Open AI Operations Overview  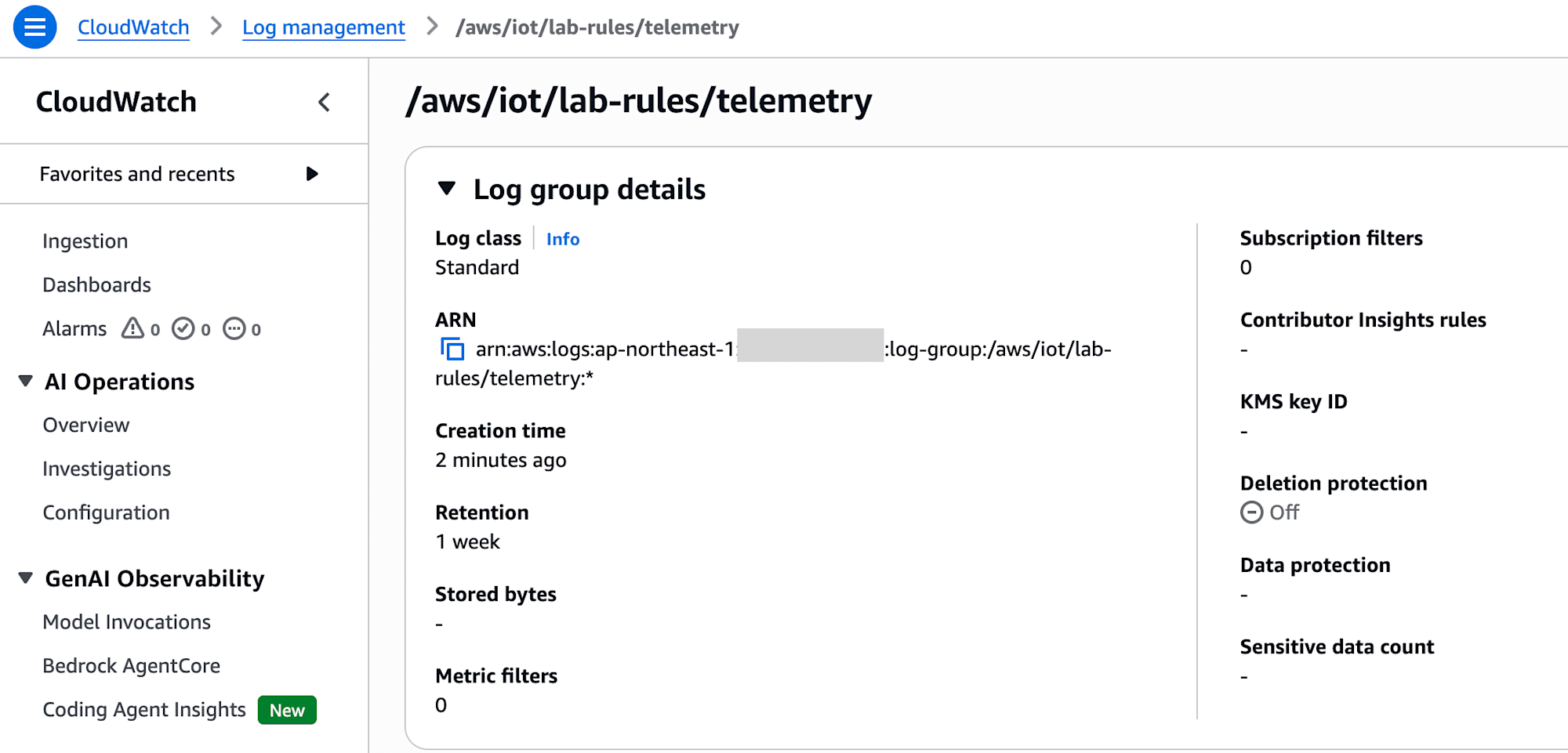click(85, 425)
